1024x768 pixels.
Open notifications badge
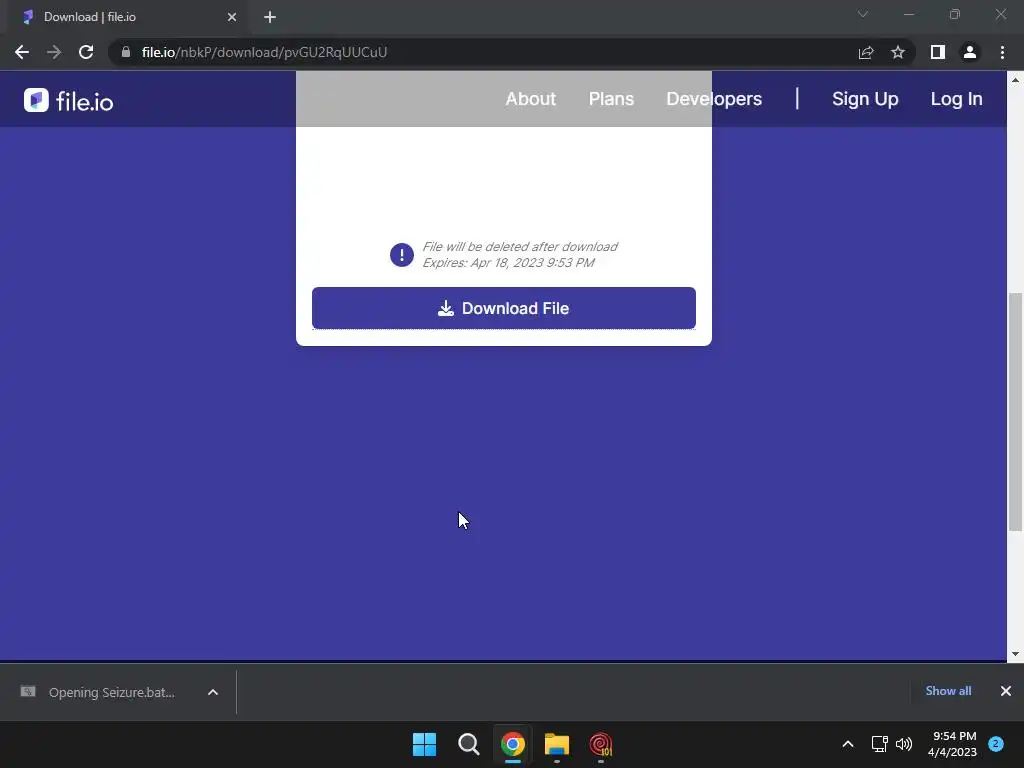point(996,743)
